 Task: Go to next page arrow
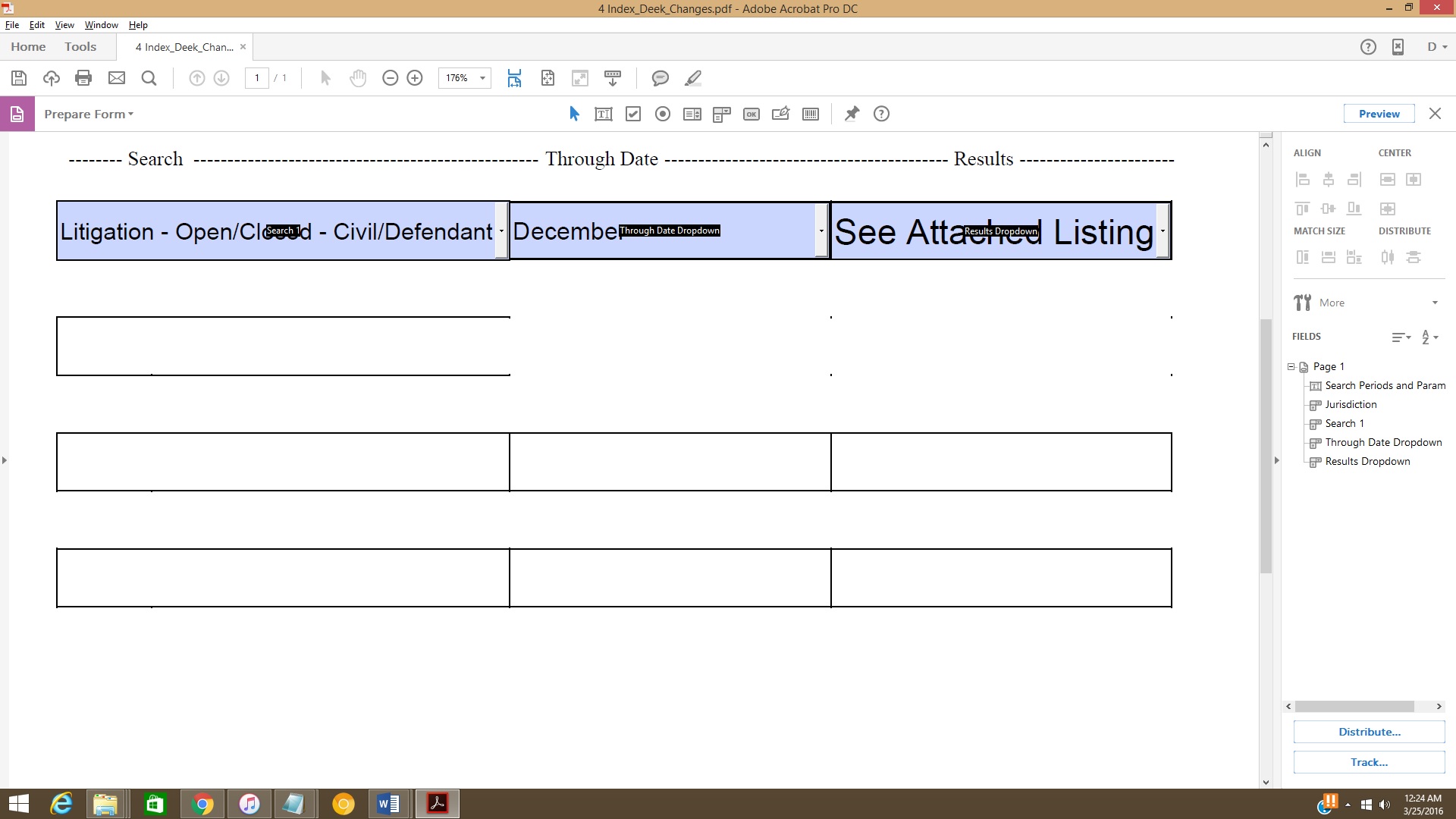pos(221,78)
